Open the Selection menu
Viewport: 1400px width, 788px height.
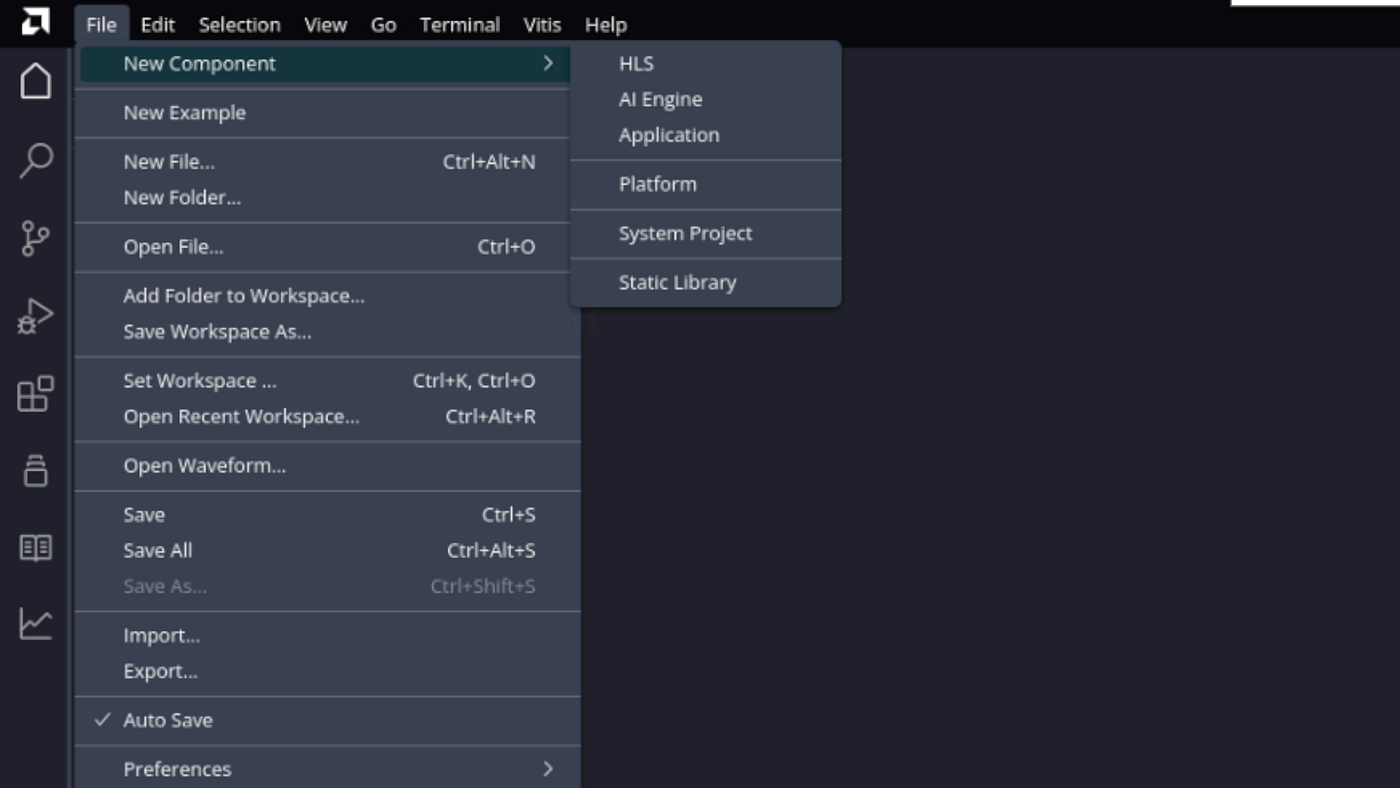tap(239, 25)
